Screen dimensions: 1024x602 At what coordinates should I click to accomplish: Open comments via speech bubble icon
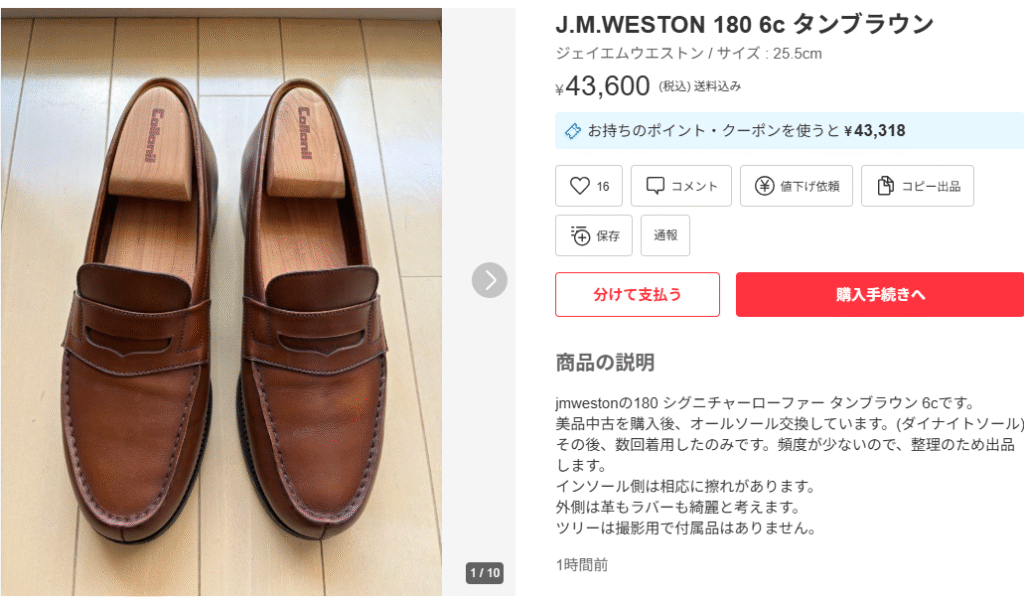tap(656, 186)
